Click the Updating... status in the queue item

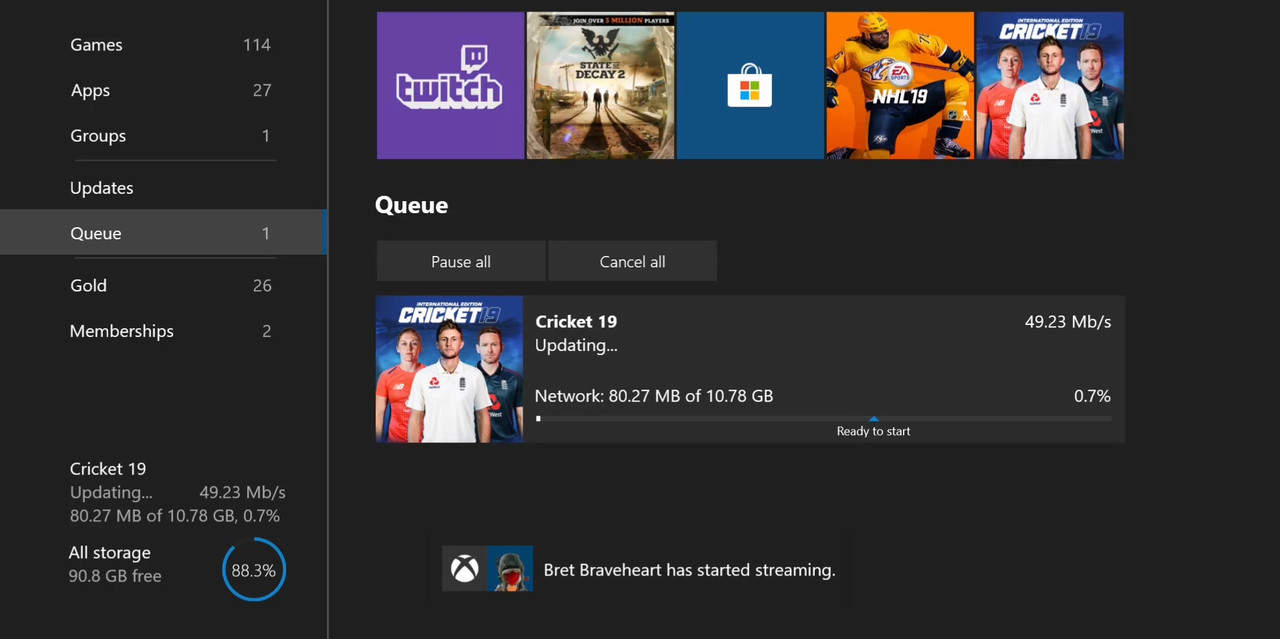coord(576,345)
